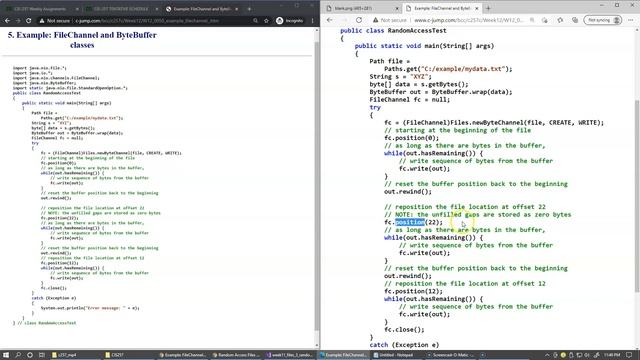Open the Windows notification center

(x=629, y=355)
